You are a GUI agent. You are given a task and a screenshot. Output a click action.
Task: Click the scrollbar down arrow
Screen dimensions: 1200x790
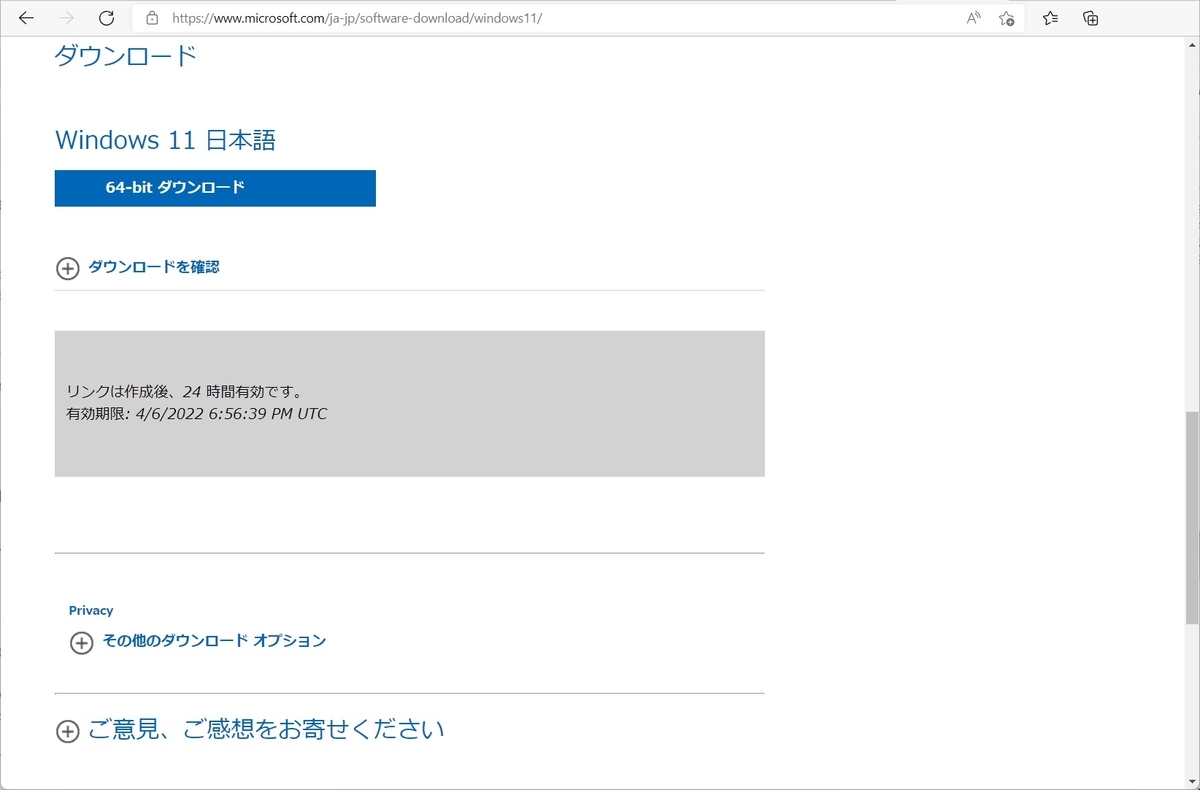1190,779
